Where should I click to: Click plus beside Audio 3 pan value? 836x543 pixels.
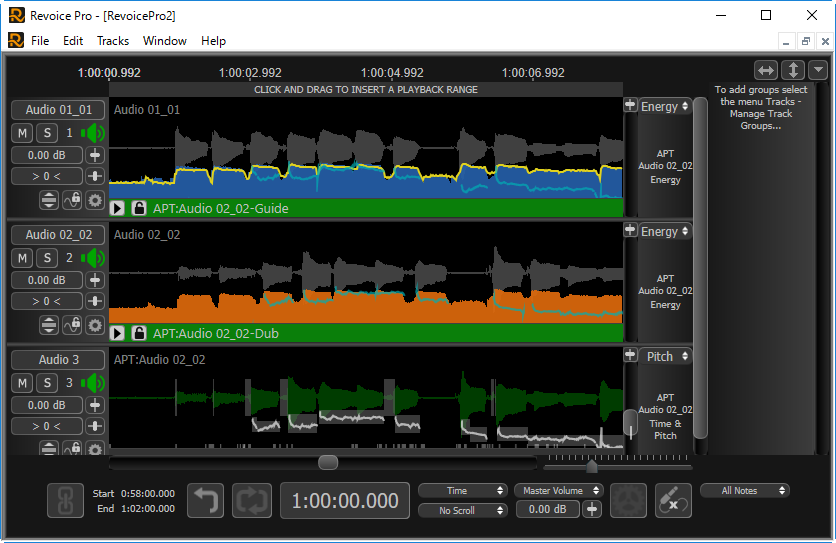(x=95, y=426)
